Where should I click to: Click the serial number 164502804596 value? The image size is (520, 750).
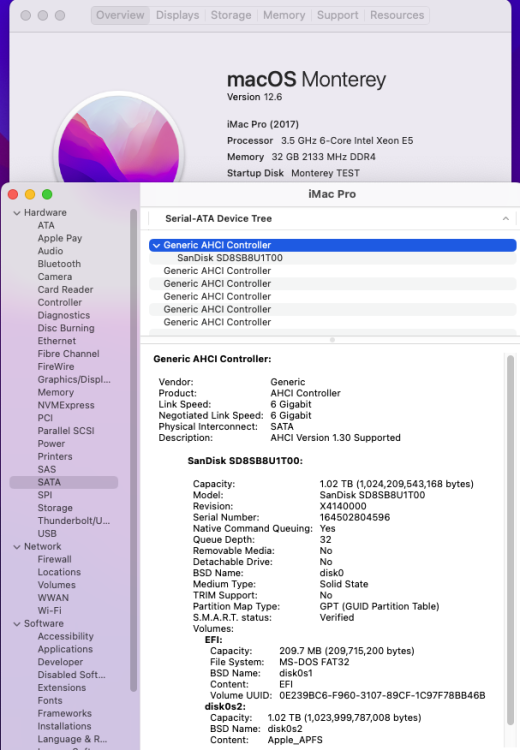click(x=354, y=518)
